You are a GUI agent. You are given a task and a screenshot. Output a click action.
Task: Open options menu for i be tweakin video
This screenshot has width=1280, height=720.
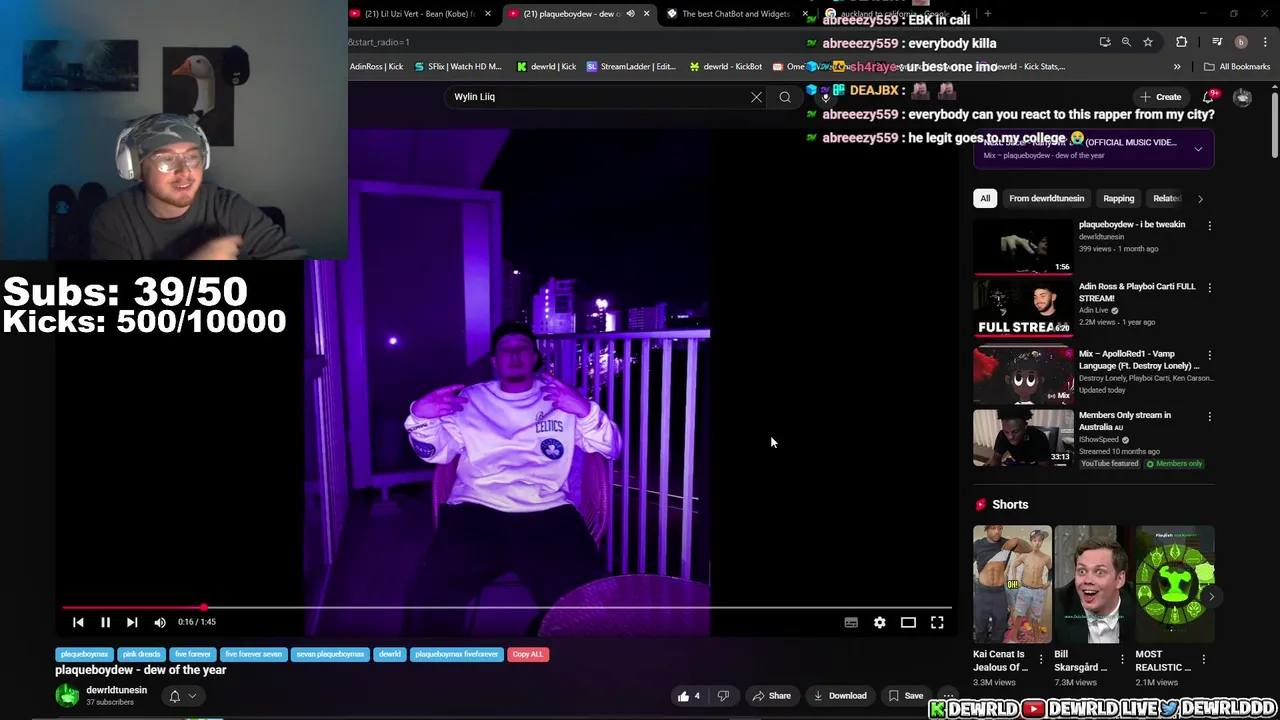(1209, 226)
